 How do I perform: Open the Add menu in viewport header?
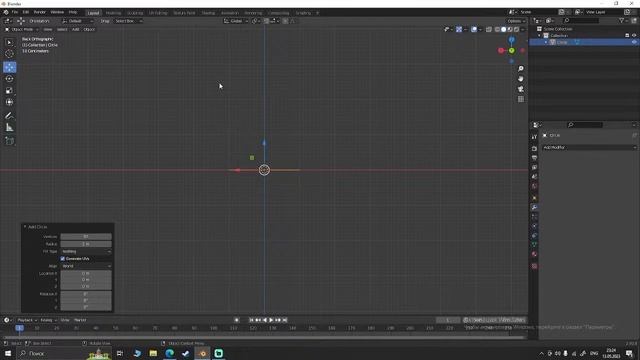(x=76, y=29)
